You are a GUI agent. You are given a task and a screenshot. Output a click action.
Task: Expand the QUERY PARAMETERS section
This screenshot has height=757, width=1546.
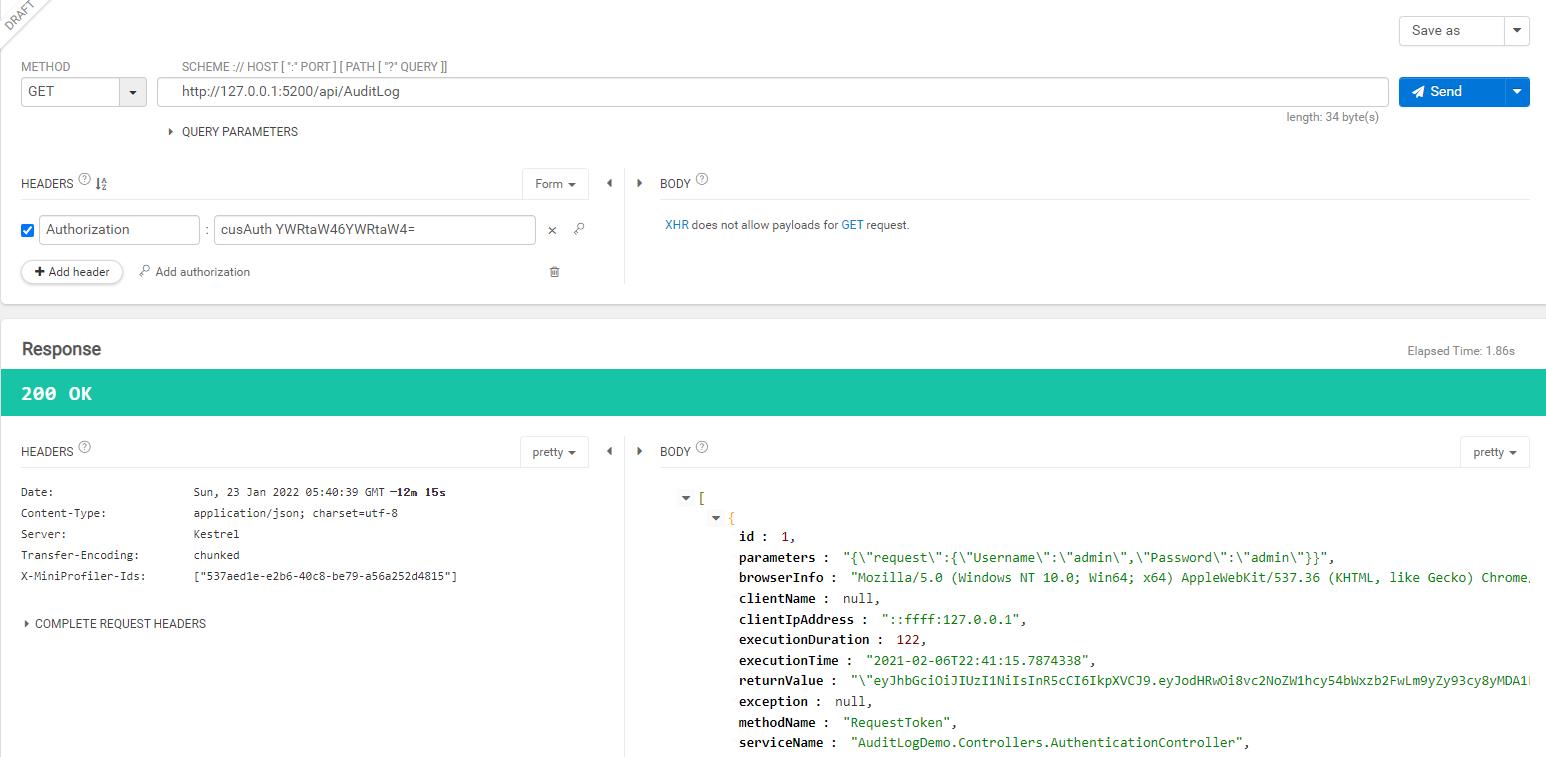(x=234, y=132)
